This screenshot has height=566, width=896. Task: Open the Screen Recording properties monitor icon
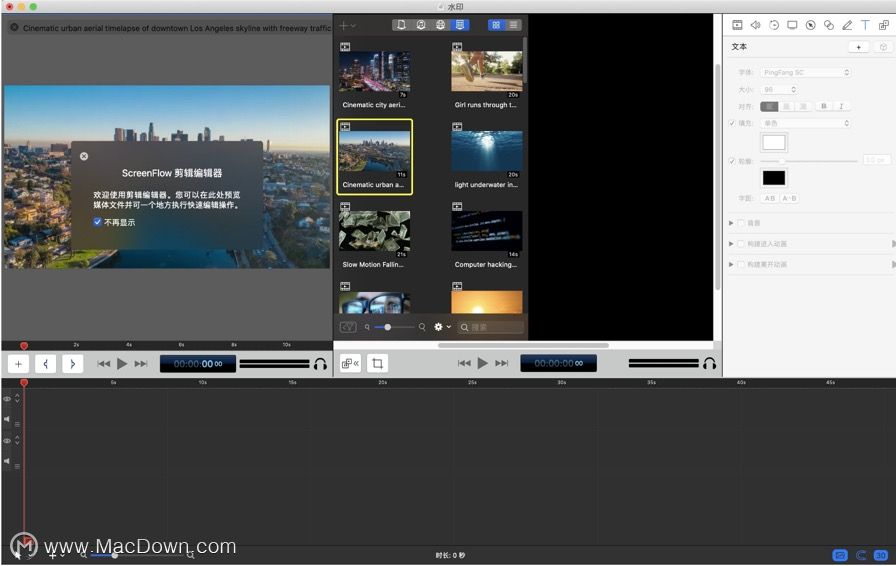pos(792,25)
